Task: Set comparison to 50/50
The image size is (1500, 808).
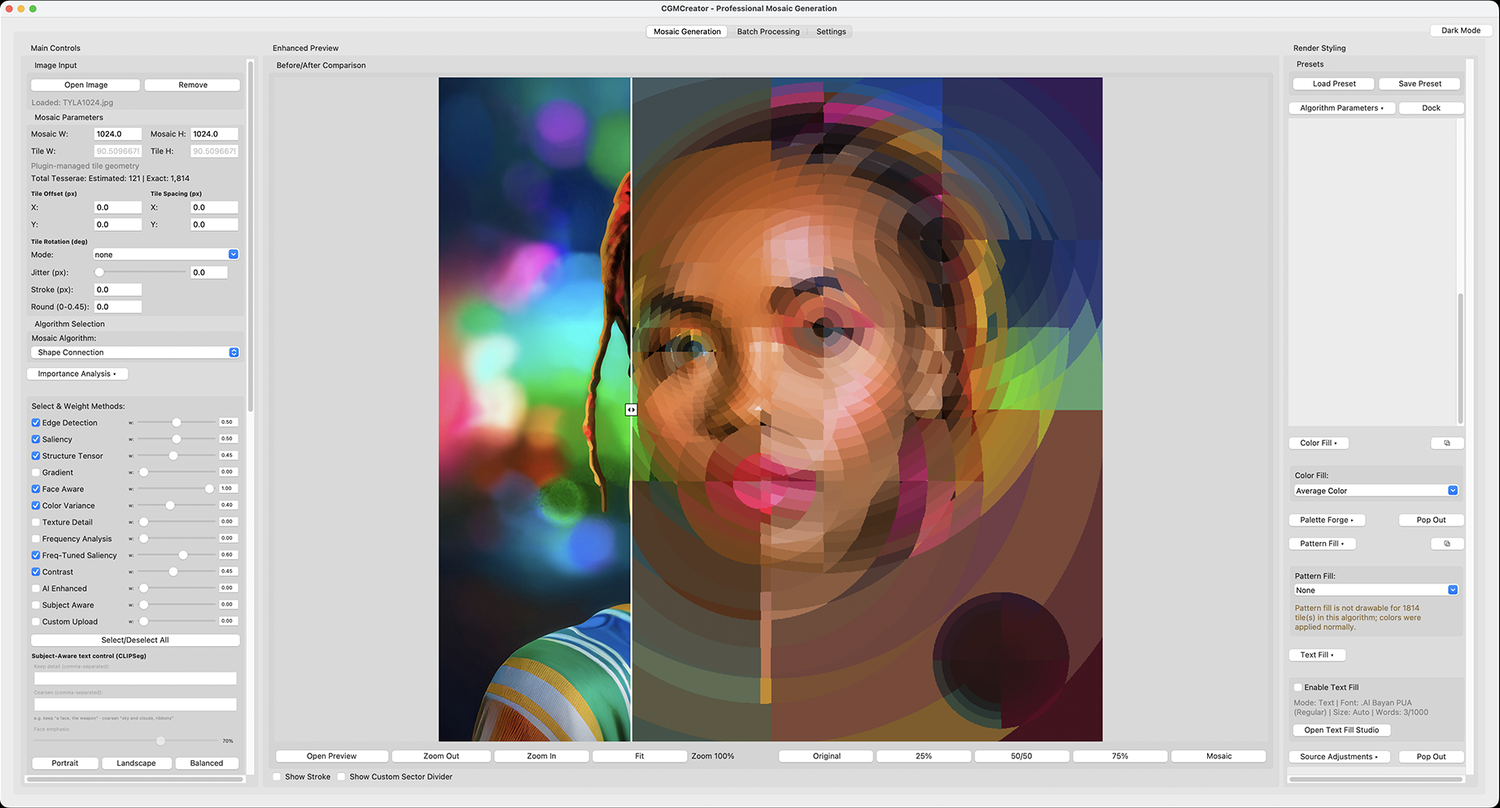Action: [1022, 756]
